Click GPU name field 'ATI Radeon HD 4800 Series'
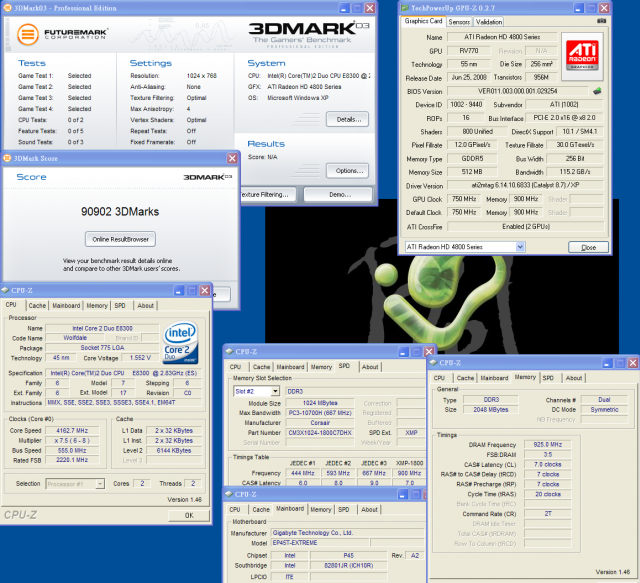 coord(502,37)
